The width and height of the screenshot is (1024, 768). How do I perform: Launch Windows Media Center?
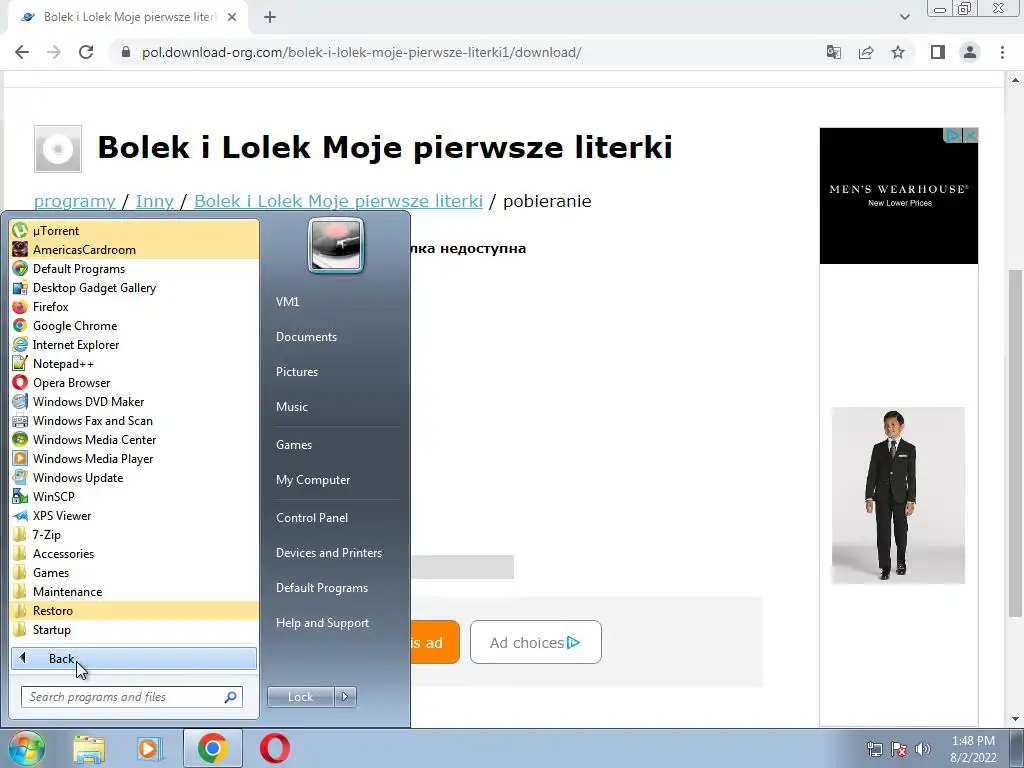click(x=135, y=440)
